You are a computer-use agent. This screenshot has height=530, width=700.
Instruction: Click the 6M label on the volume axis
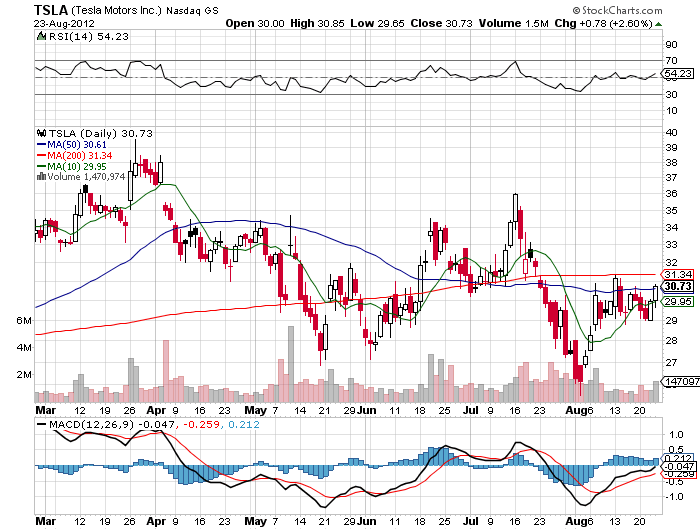tap(24, 321)
